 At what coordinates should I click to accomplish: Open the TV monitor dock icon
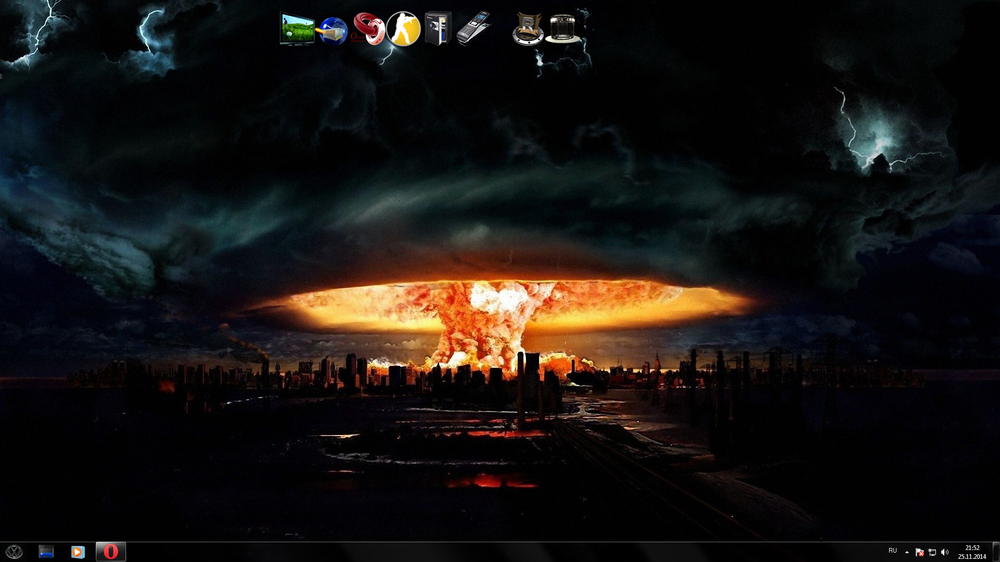(297, 28)
